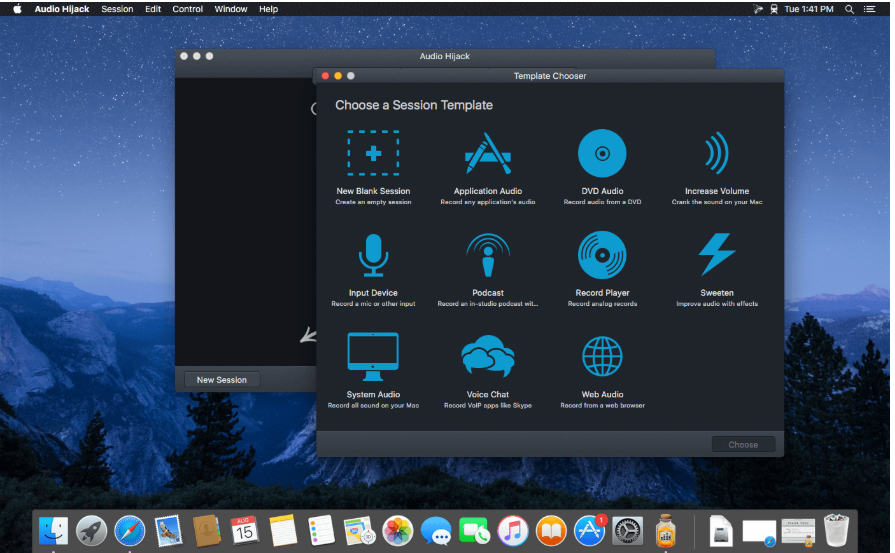This screenshot has height=553, width=895.
Task: Choose the Voice Chat cloud icon
Action: pos(487,356)
